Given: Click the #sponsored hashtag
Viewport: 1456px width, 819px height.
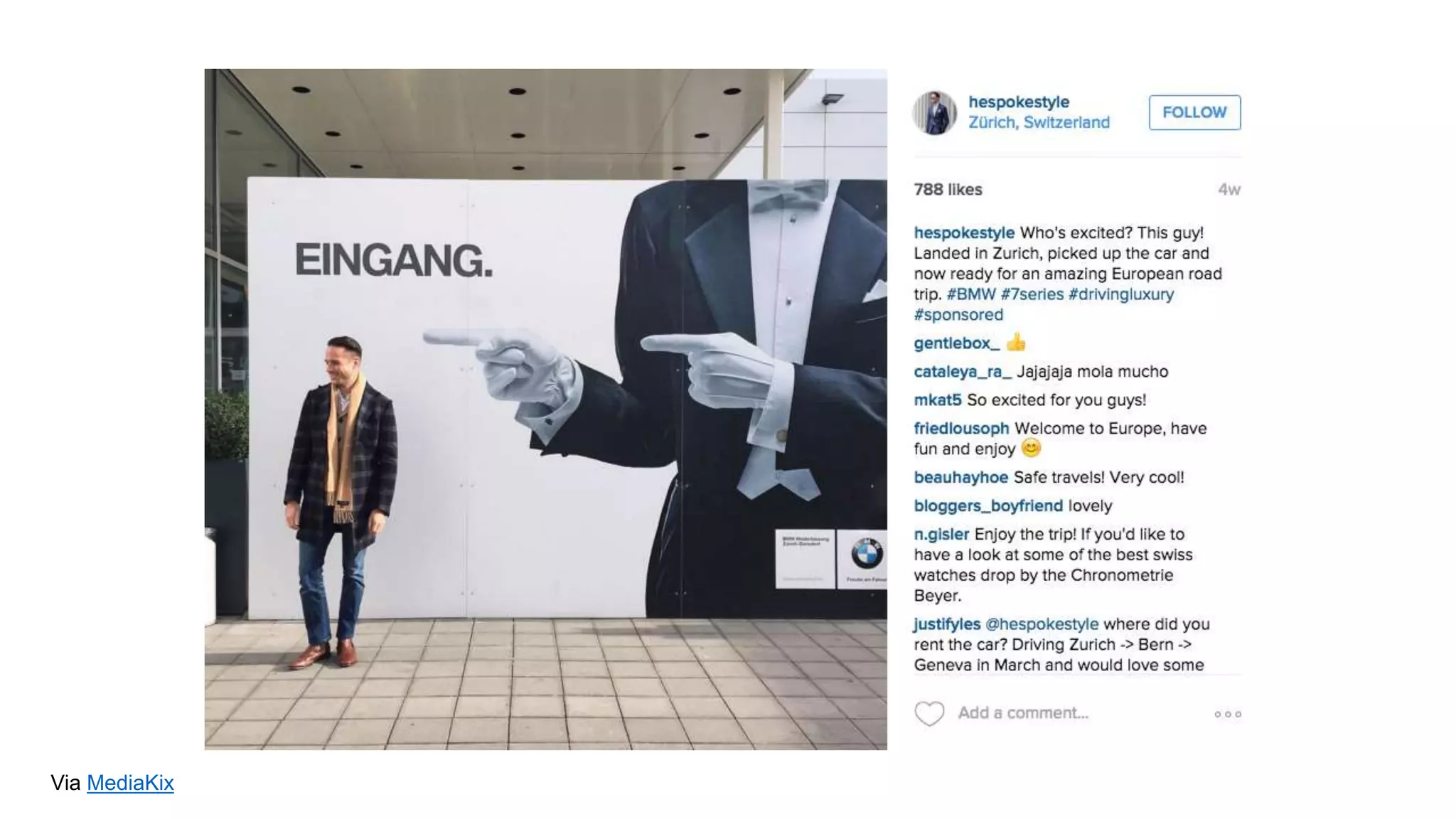Looking at the screenshot, I should point(958,315).
